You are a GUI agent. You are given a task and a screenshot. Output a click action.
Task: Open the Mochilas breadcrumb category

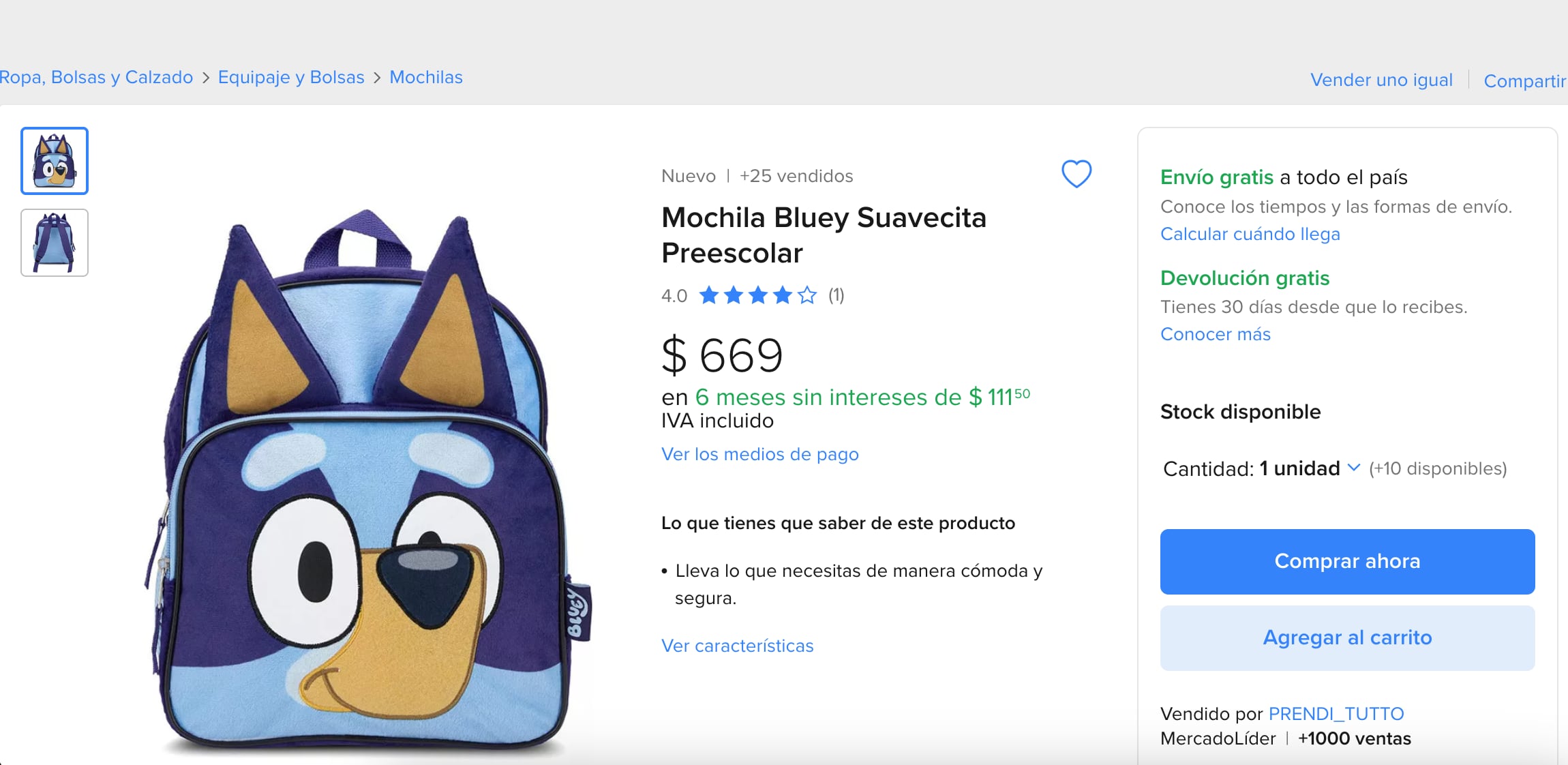click(x=426, y=77)
